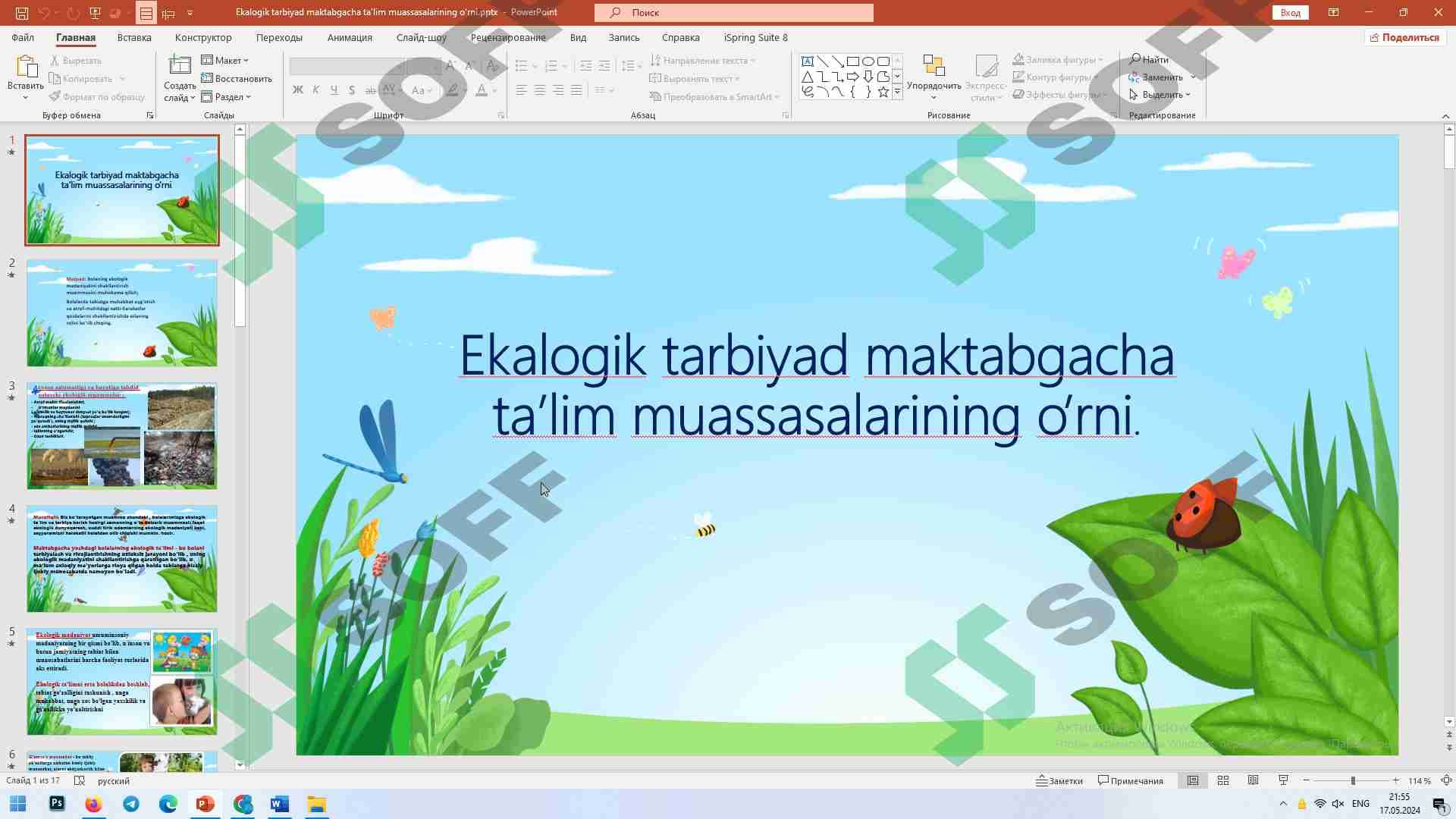The image size is (1456, 819).
Task: Click the Save icon in quick access toolbar
Action: [21, 12]
